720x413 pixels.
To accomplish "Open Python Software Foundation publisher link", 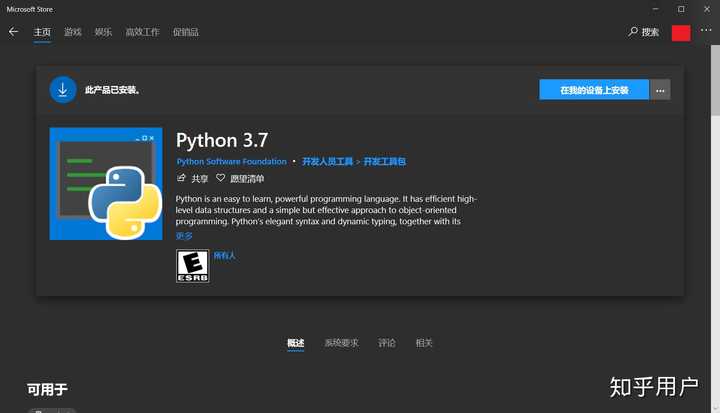I will click(x=231, y=162).
